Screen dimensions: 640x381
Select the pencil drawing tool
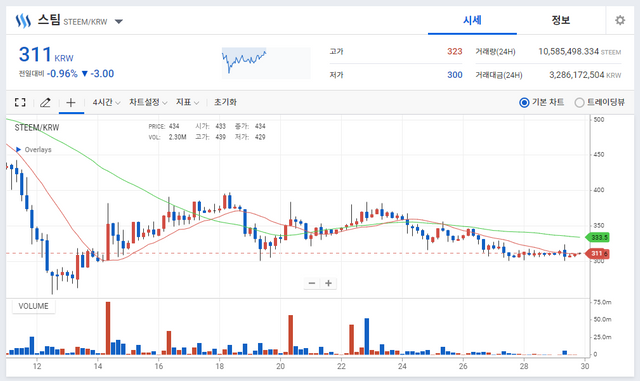click(45, 102)
